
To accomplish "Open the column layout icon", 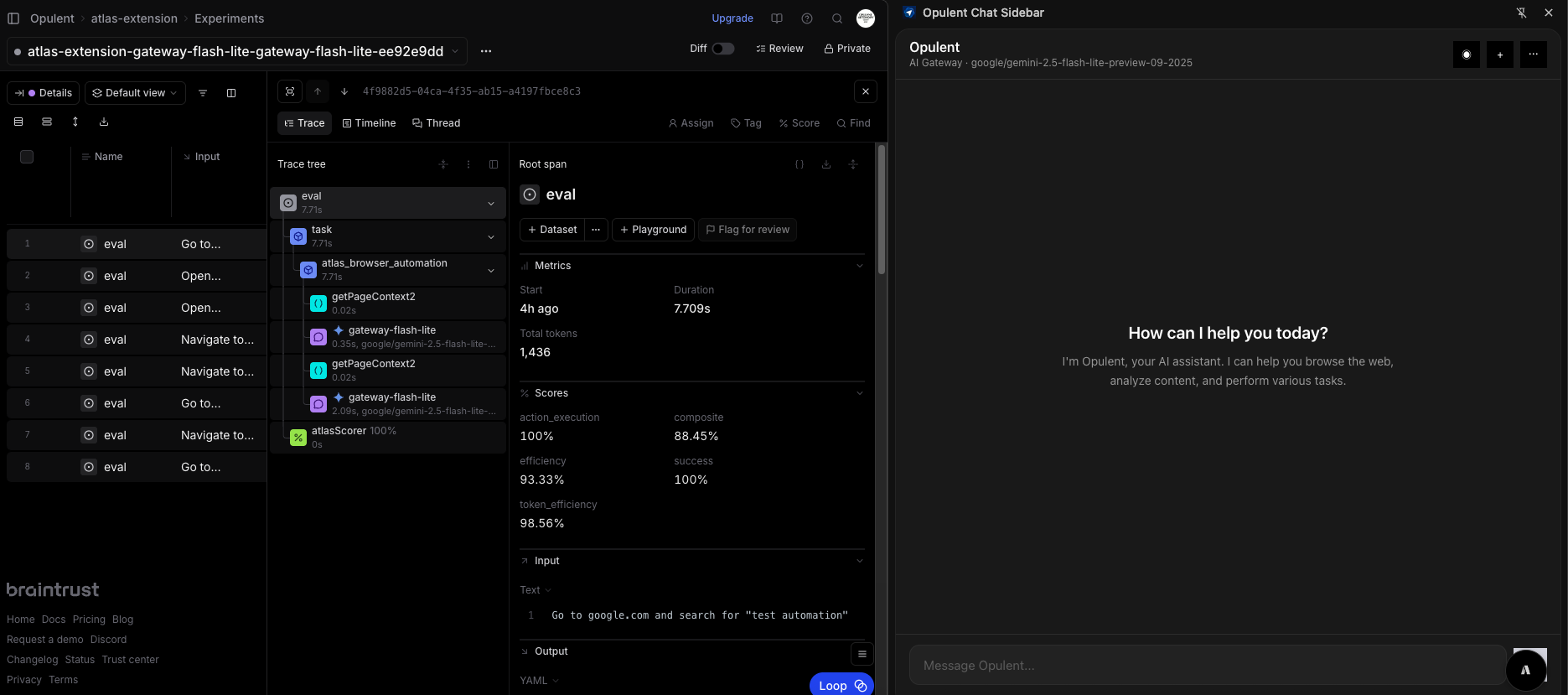I will click(x=231, y=93).
